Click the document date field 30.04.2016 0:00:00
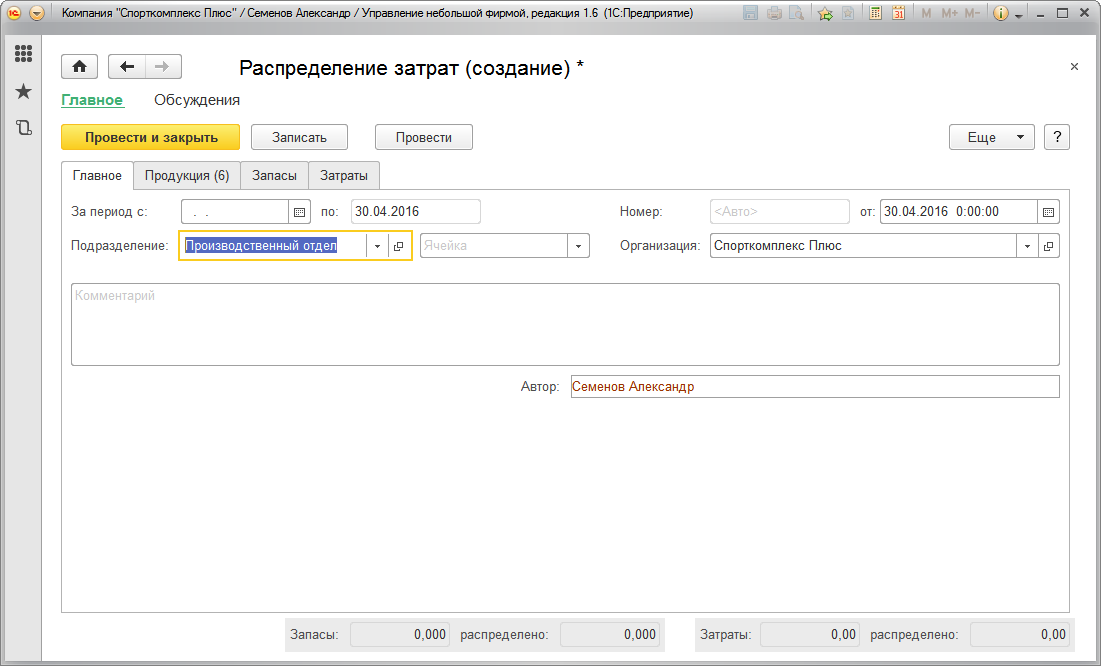Screen dimensions: 1101x666 [x=958, y=211]
